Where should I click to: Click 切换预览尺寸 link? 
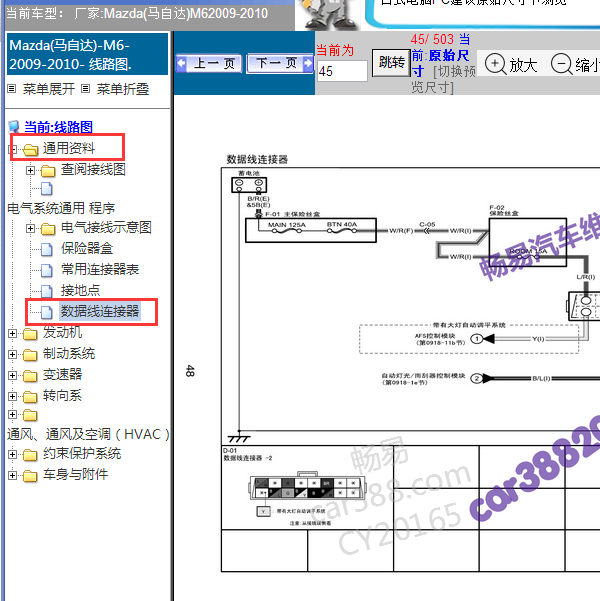pyautogui.click(x=444, y=79)
